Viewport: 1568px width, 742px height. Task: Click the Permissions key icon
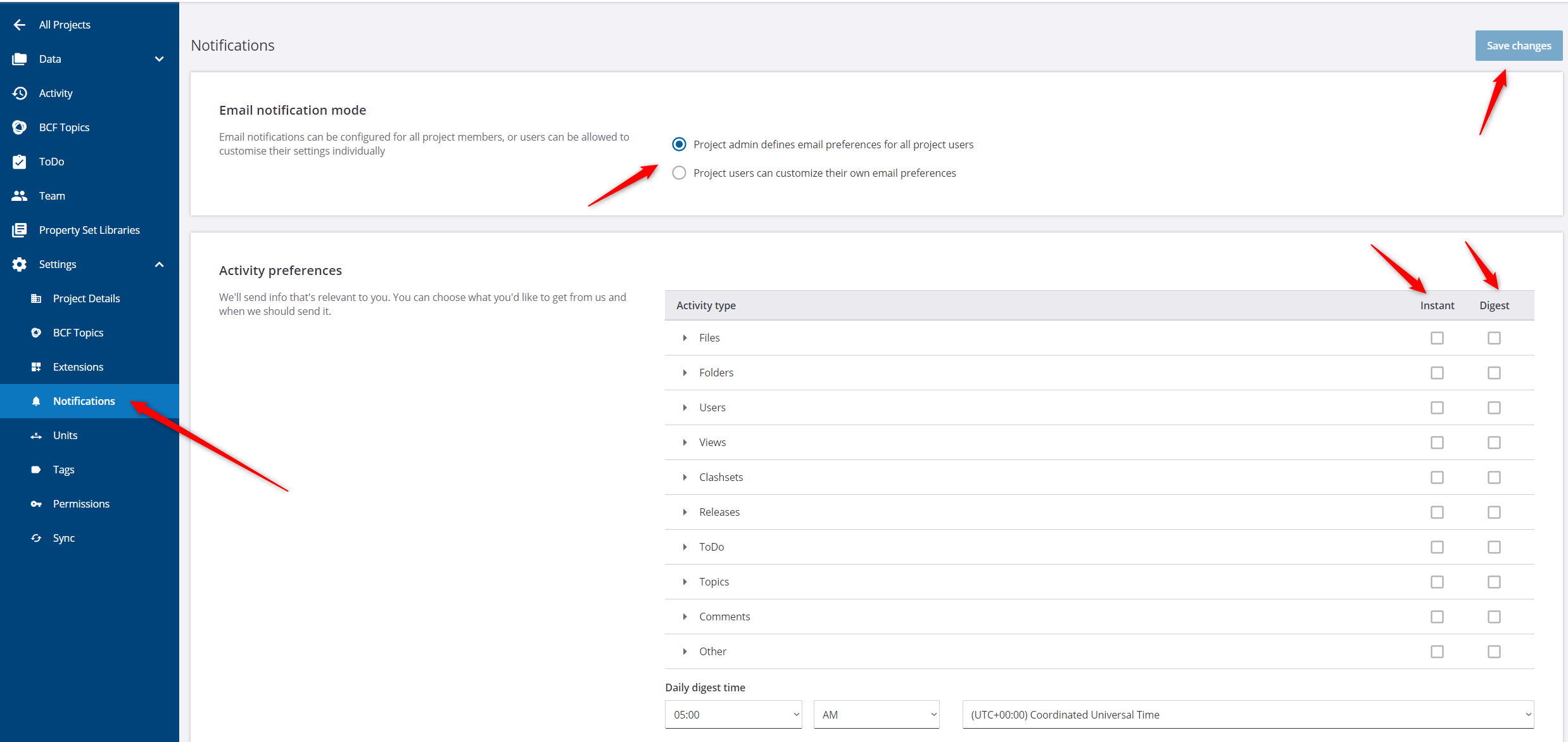click(36, 504)
